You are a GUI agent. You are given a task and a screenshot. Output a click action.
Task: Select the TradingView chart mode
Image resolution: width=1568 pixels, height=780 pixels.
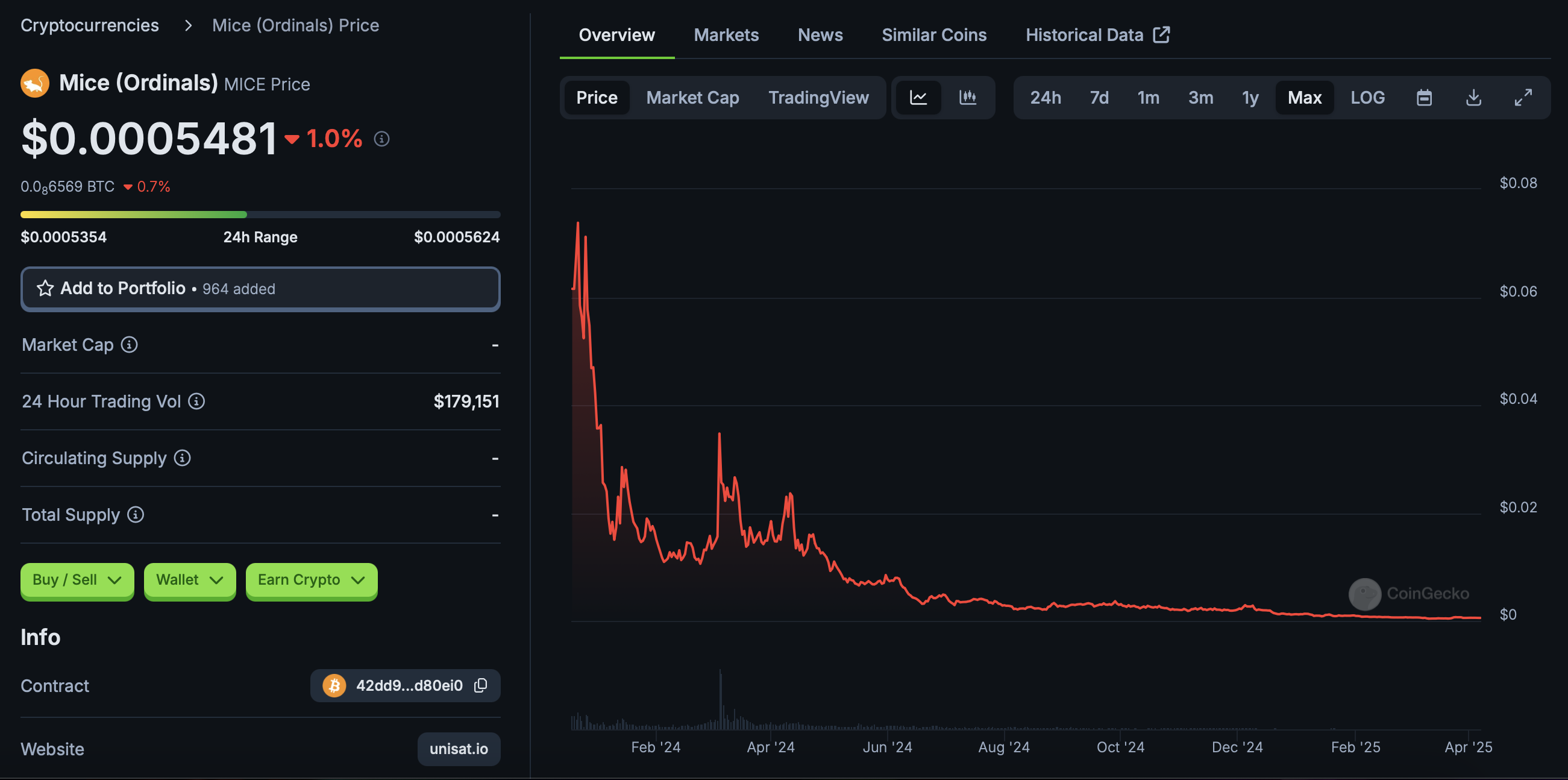tap(818, 98)
